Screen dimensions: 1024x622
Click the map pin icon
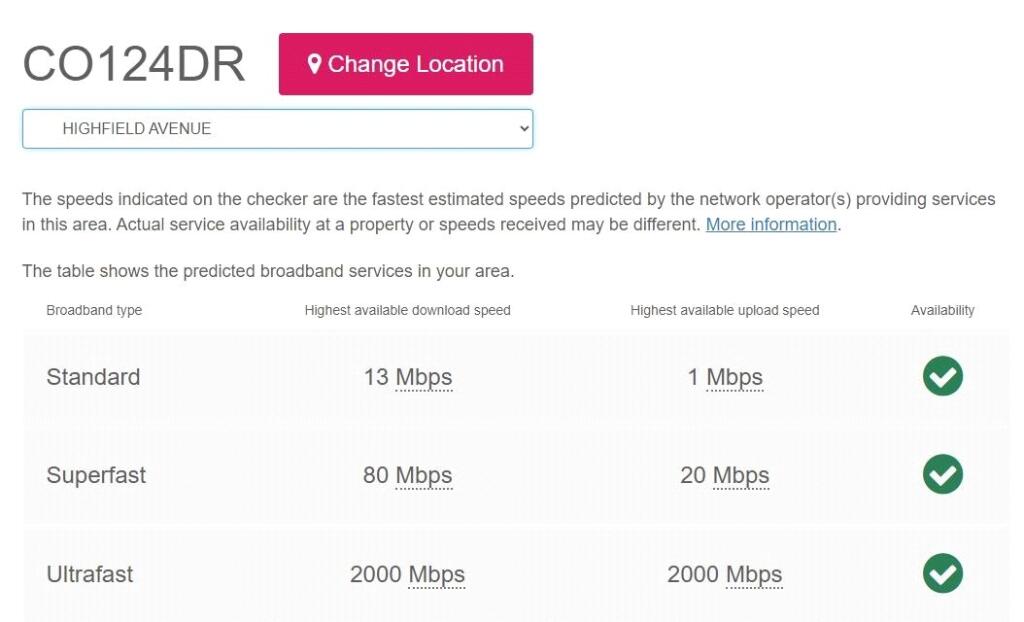pos(314,64)
